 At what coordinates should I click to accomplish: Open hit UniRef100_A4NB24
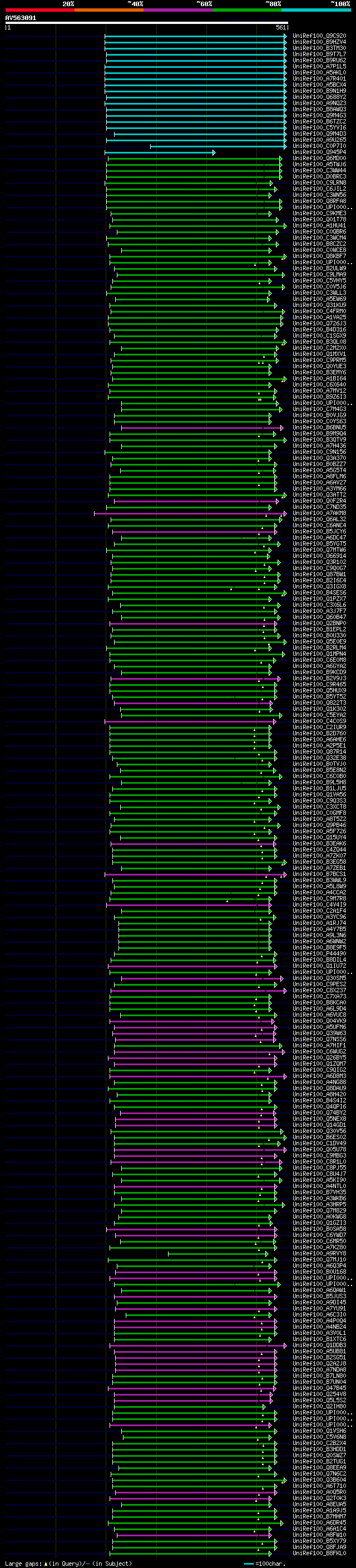319,1327
